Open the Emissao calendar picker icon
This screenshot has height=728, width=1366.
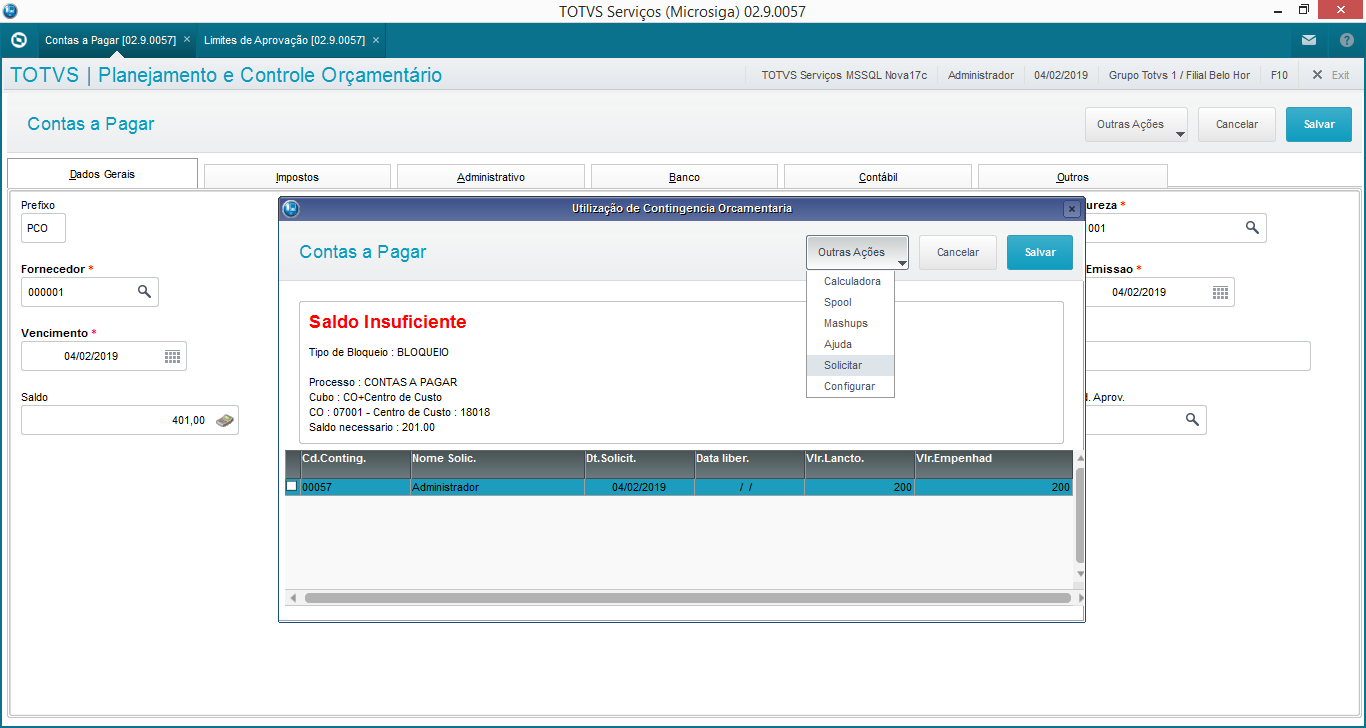coord(1220,292)
